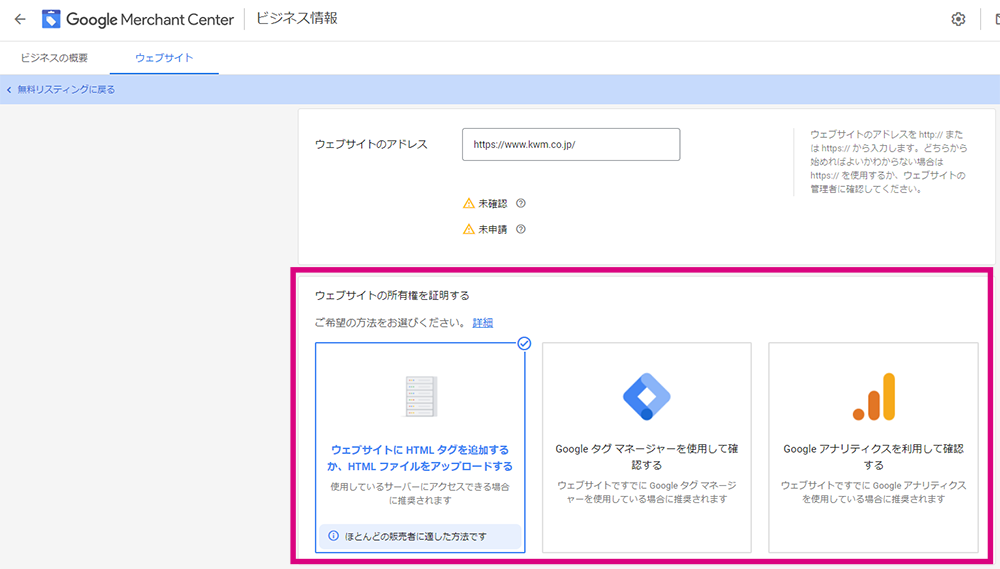Click the Google タグ マネージャー card description
Image resolution: width=1000 pixels, height=569 pixels.
647,492
